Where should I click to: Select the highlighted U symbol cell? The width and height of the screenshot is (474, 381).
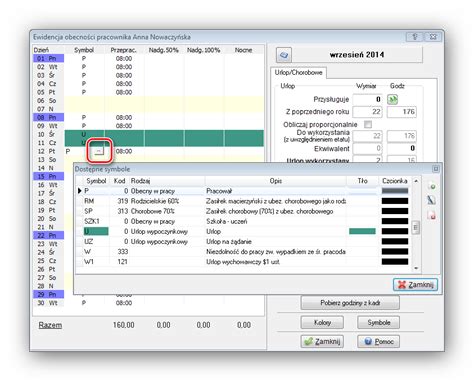96,231
